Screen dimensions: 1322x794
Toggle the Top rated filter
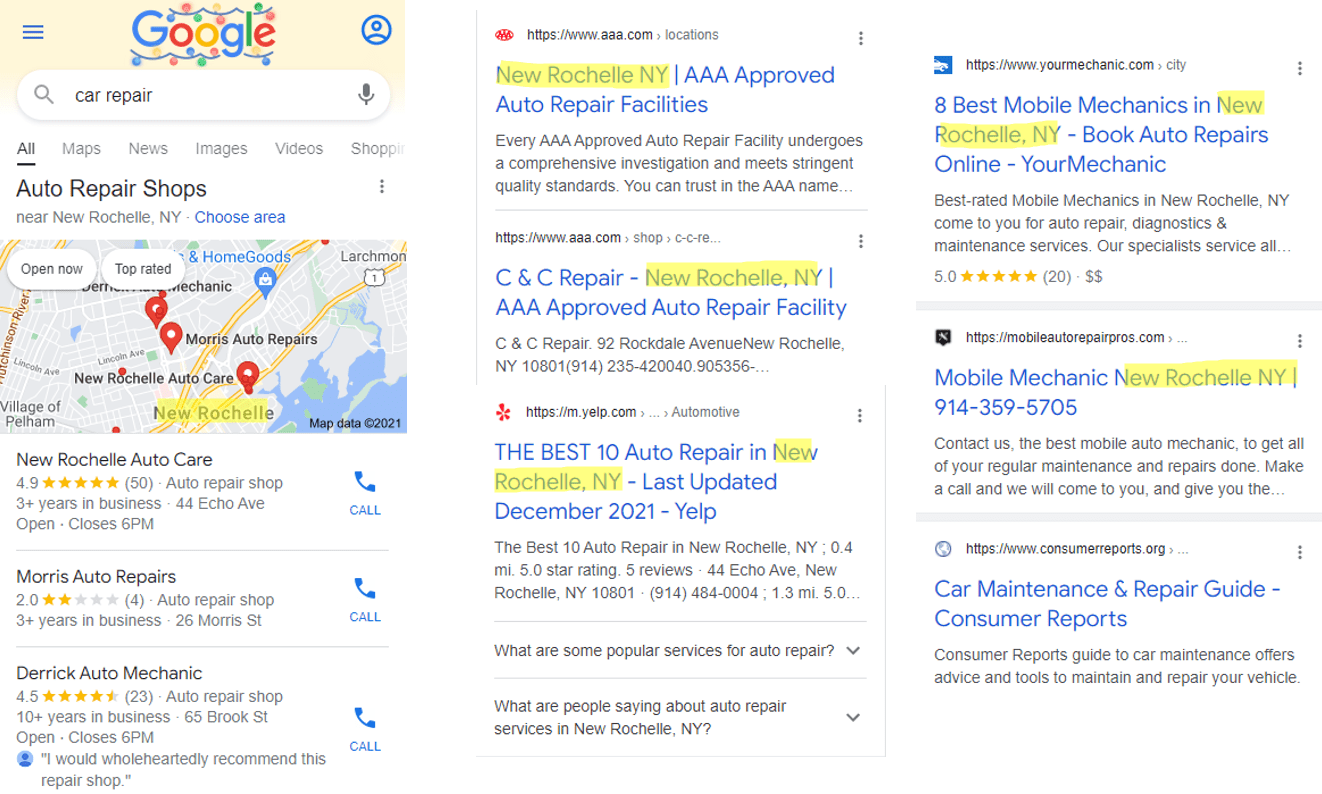tap(143, 269)
